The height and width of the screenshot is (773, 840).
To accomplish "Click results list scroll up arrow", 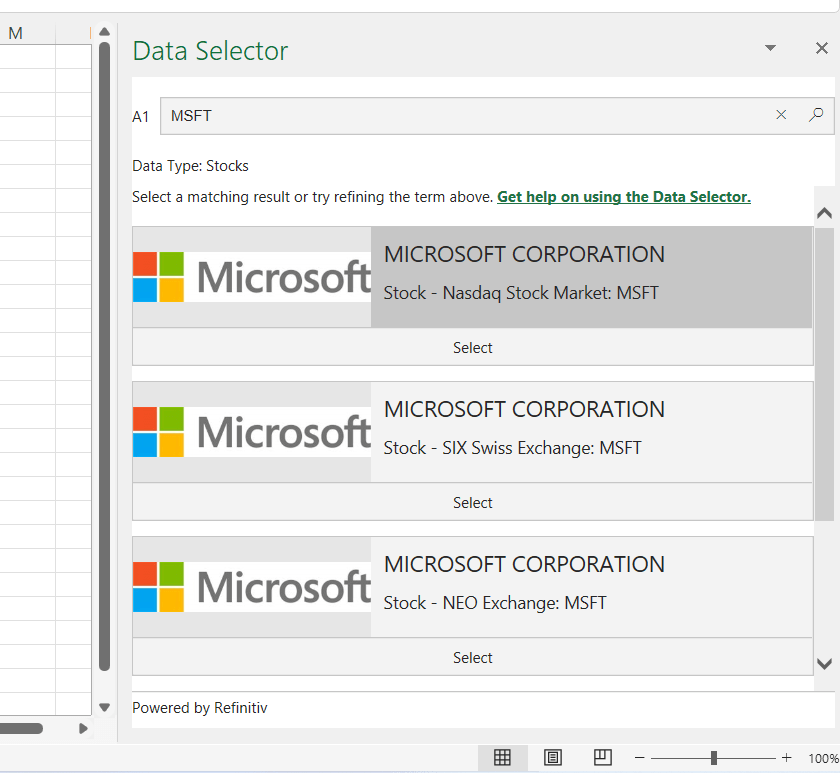I will 824,213.
